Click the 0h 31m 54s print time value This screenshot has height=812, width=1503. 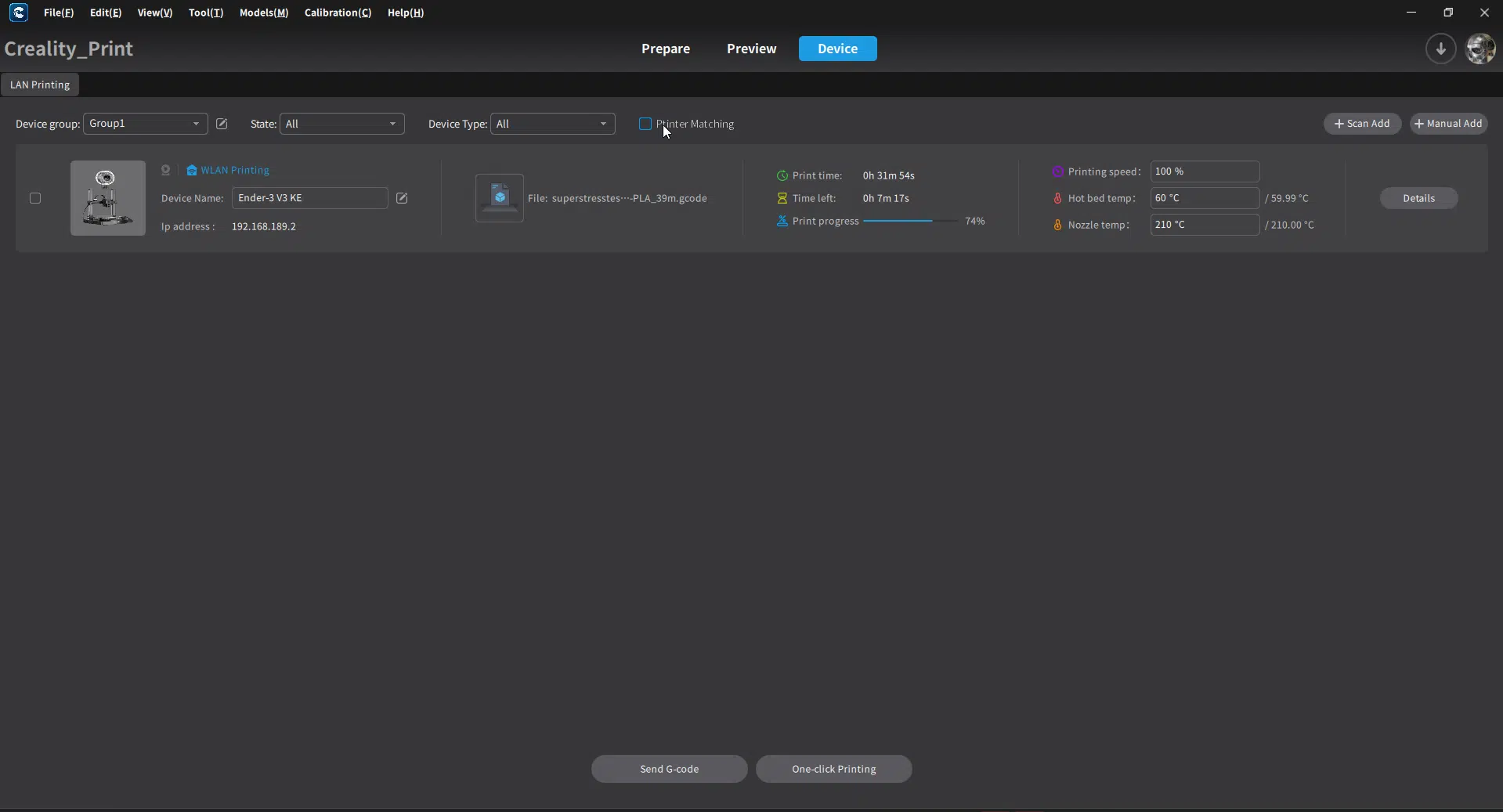(888, 175)
